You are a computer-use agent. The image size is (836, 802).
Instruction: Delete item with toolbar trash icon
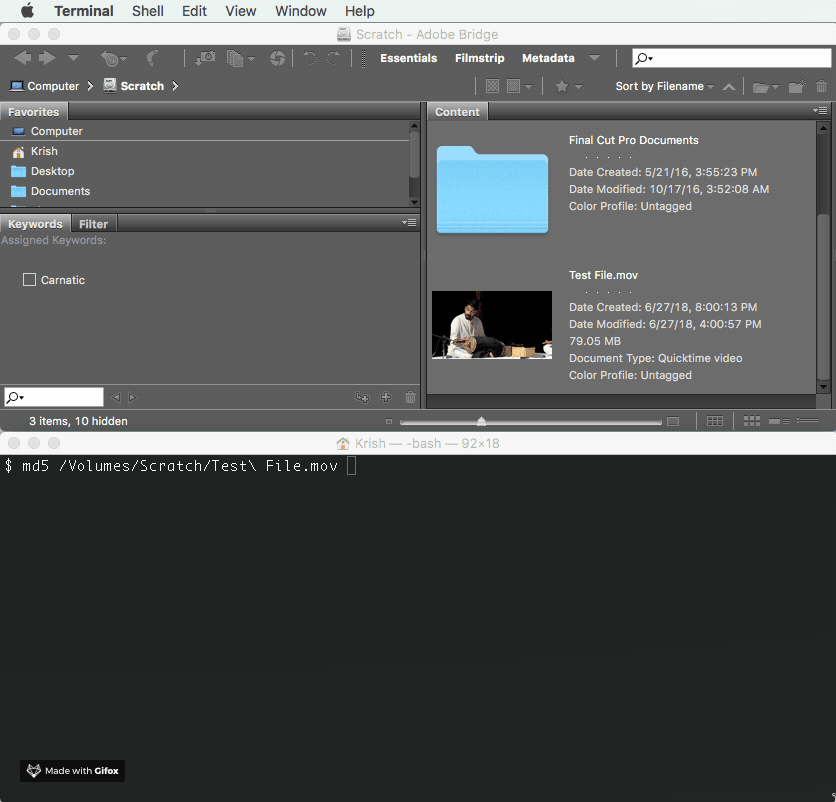[822, 86]
